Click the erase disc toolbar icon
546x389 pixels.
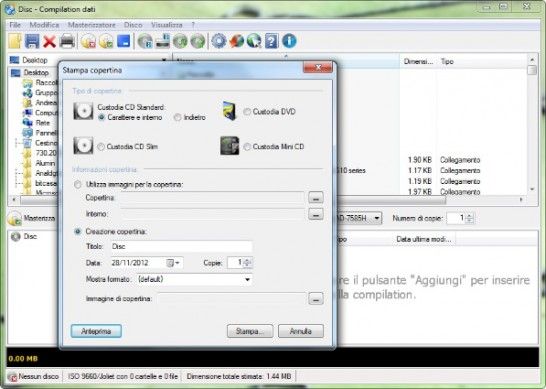coord(88,41)
